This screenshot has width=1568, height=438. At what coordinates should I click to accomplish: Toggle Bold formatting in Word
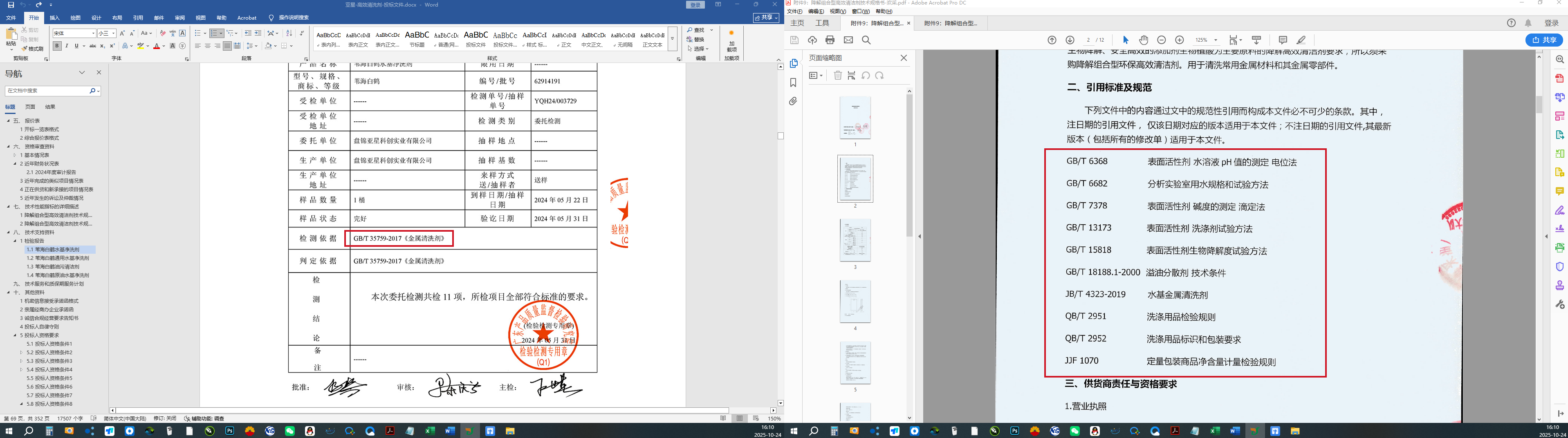57,46
